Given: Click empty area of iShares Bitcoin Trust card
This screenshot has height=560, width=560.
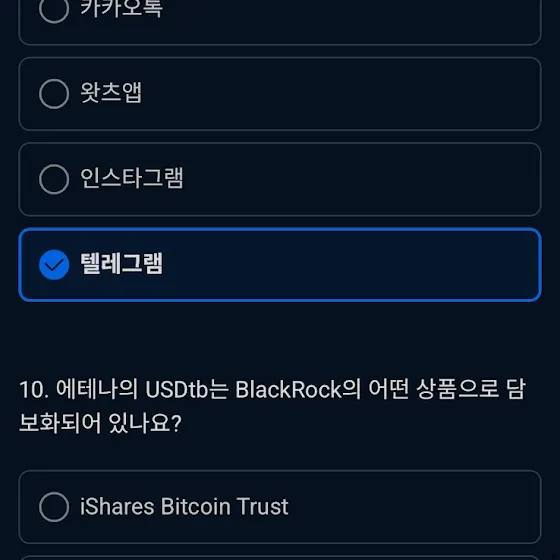Looking at the screenshot, I should (411, 507).
